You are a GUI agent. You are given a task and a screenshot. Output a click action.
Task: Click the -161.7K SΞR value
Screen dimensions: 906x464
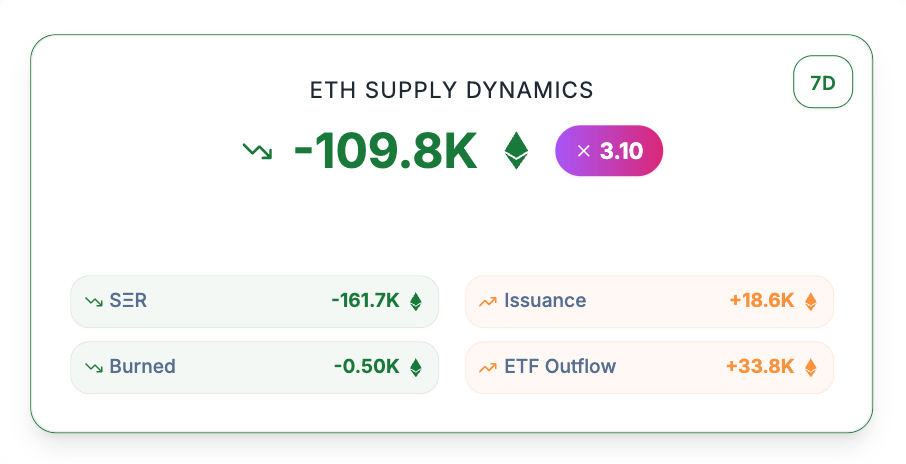[x=365, y=301]
